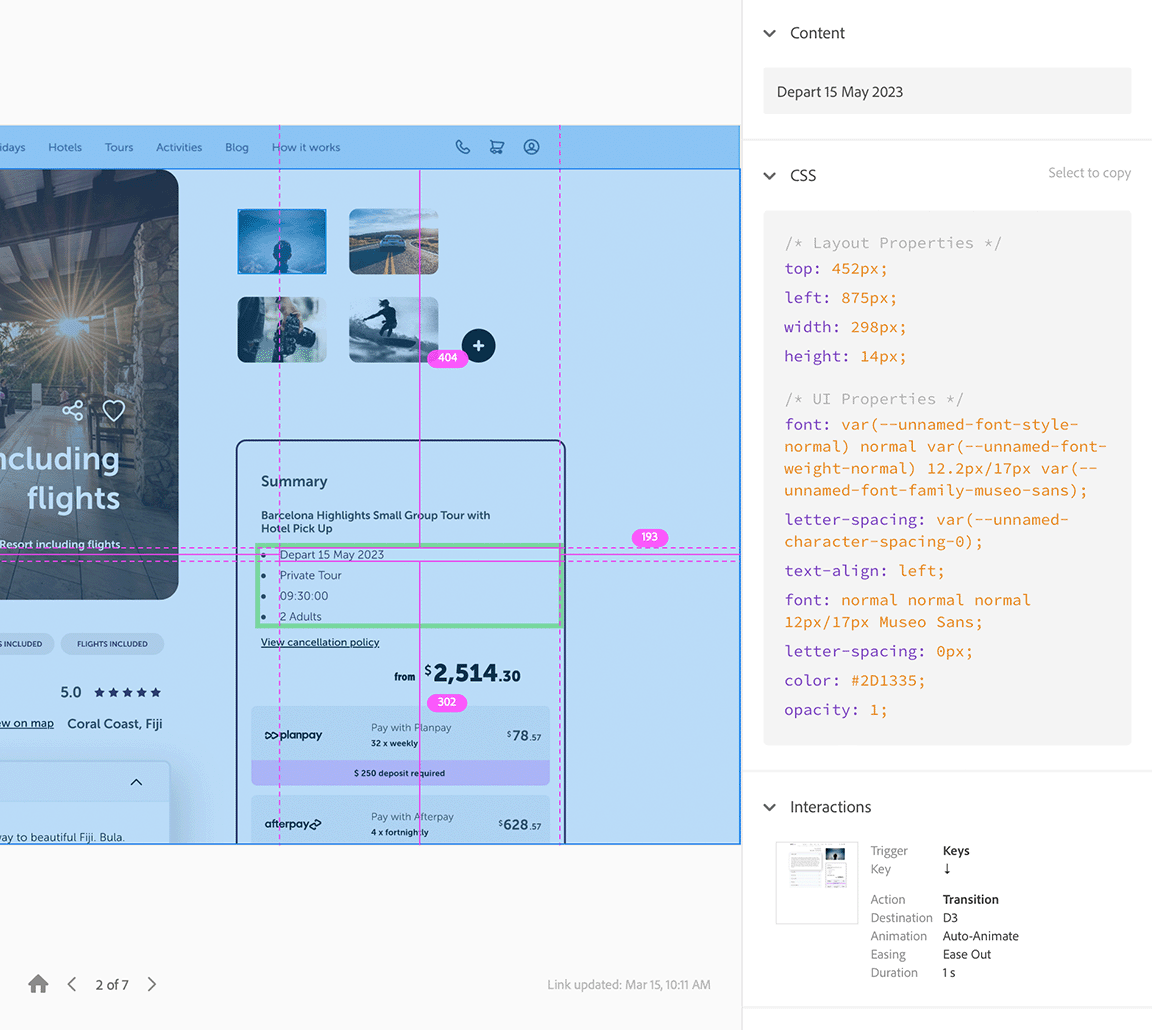Select the camera photographer thumbnail
Screen dimensions: 1152x1030
pyautogui.click(x=282, y=329)
